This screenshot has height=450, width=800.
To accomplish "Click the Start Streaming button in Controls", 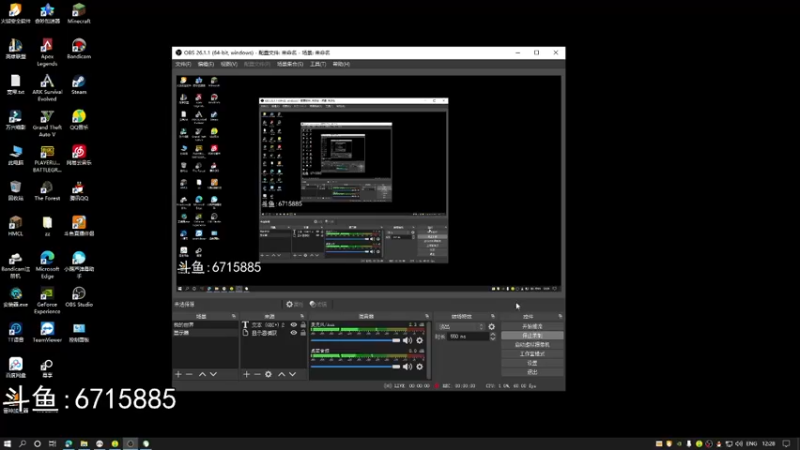I will pos(532,327).
